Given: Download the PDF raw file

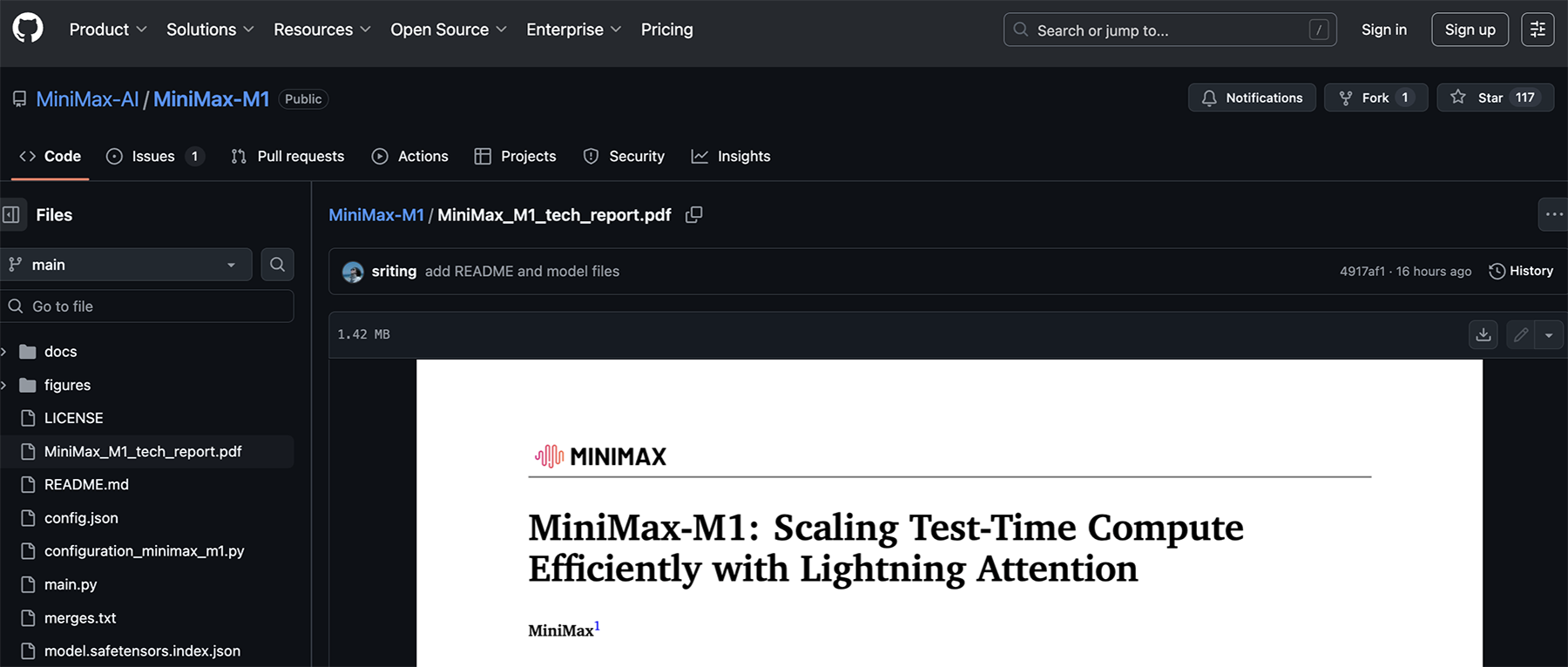Looking at the screenshot, I should coord(1484,334).
